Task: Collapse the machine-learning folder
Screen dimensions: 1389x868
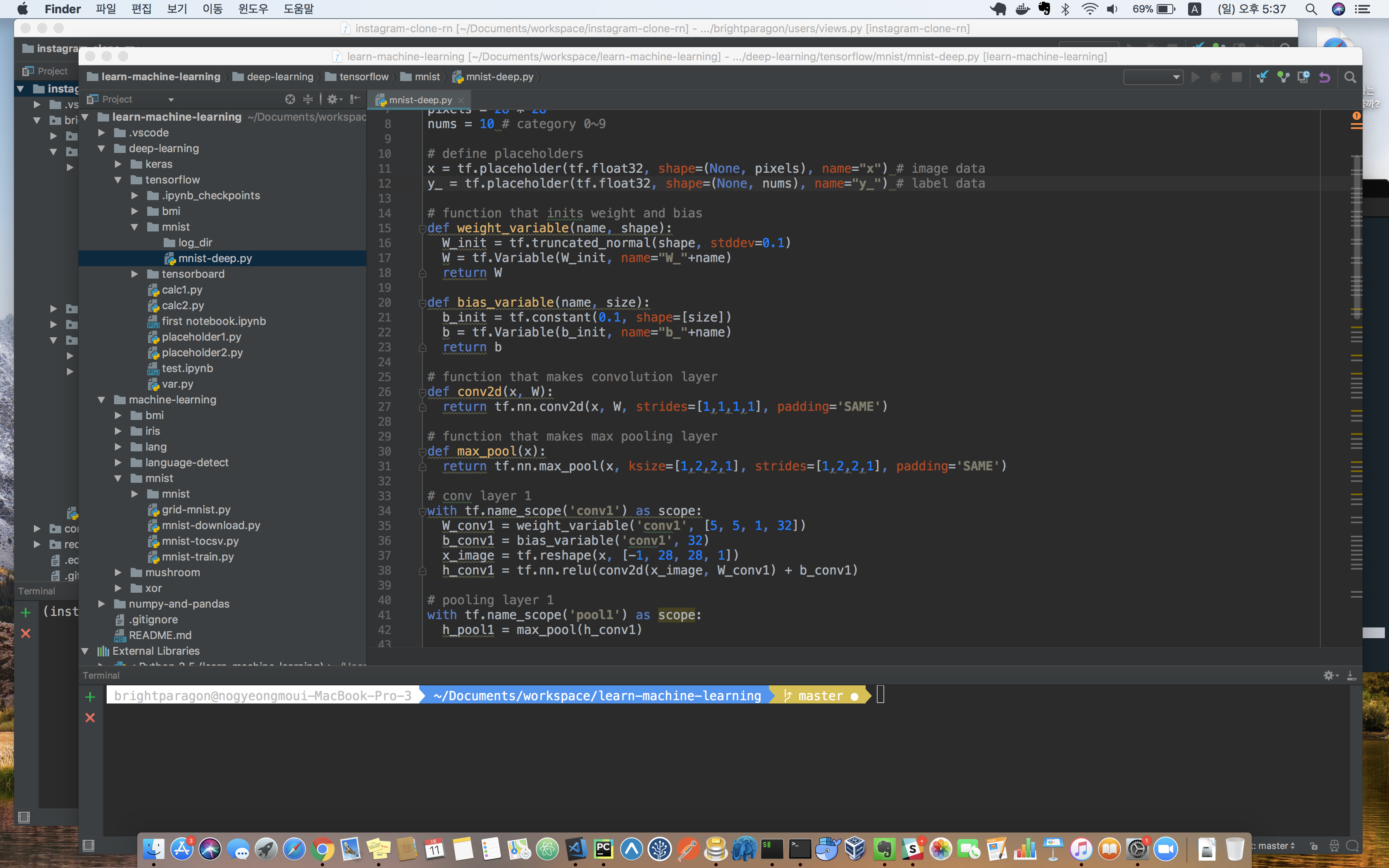Action: (102, 400)
